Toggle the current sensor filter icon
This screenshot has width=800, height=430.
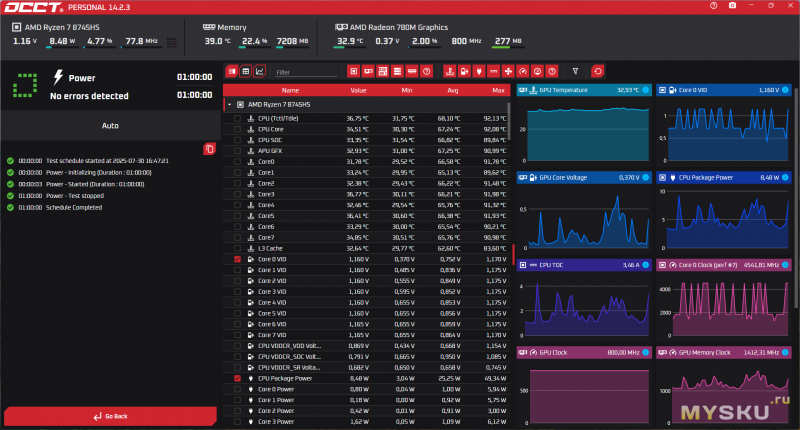pyautogui.click(x=493, y=71)
